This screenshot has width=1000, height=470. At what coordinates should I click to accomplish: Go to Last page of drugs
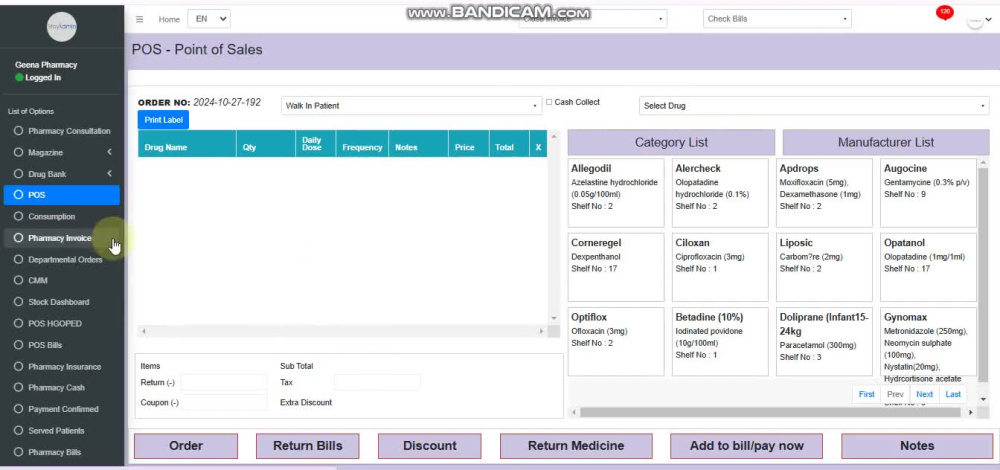coord(953,394)
